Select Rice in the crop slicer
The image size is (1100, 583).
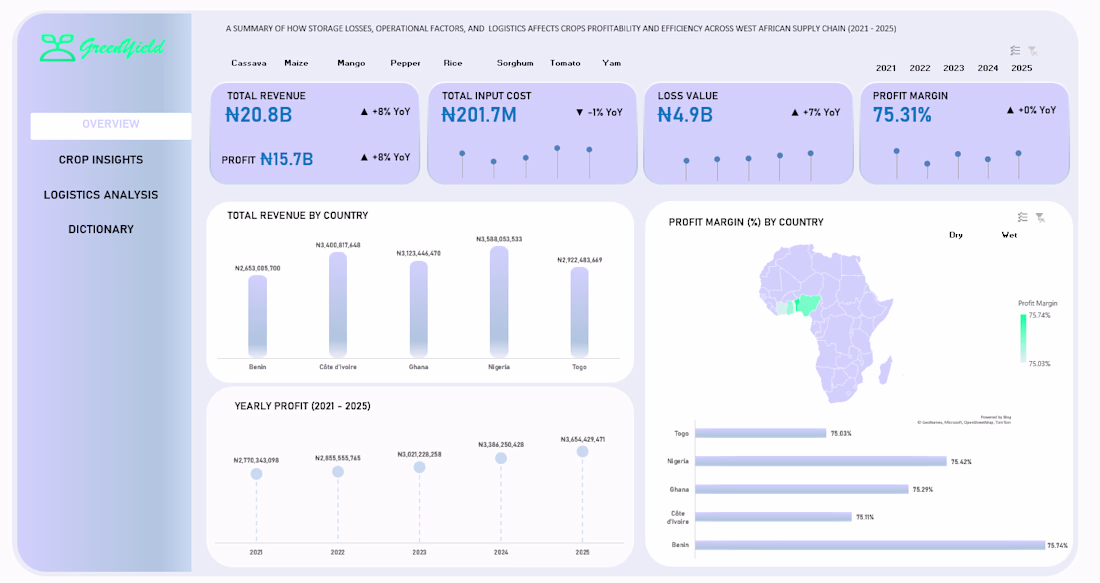tap(453, 63)
